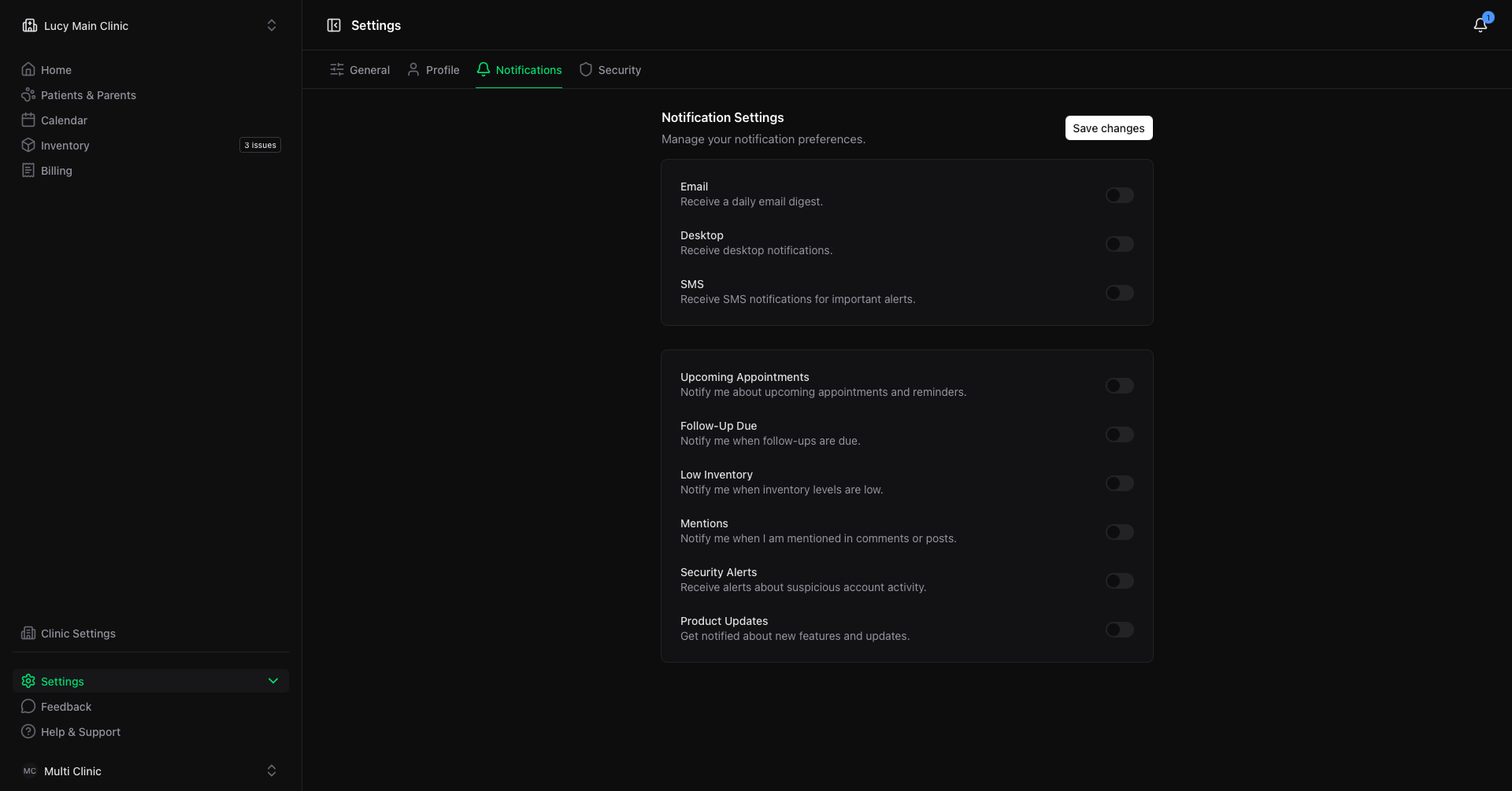The height and width of the screenshot is (791, 1512).
Task: Click the Calendar icon in the sidebar
Action: tap(28, 120)
